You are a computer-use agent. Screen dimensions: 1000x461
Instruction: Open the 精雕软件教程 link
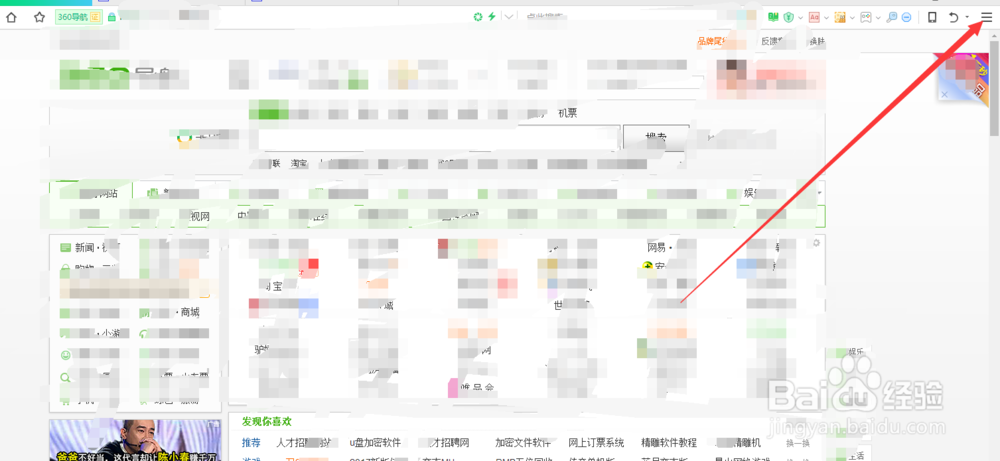point(669,443)
